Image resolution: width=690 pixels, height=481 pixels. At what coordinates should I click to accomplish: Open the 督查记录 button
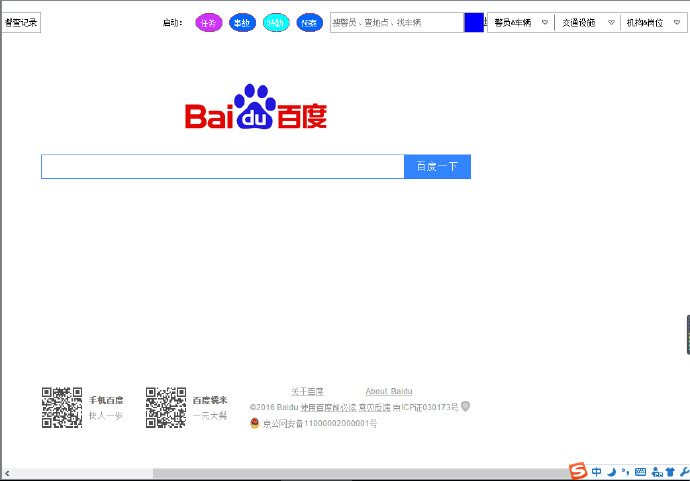(x=21, y=22)
